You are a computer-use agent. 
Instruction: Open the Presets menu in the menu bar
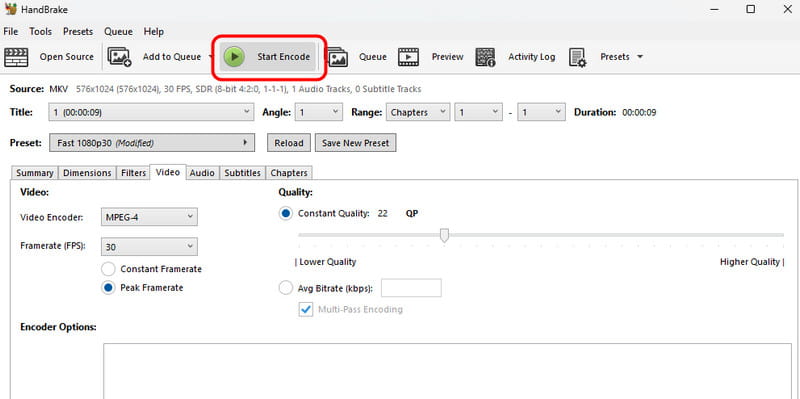pos(78,32)
